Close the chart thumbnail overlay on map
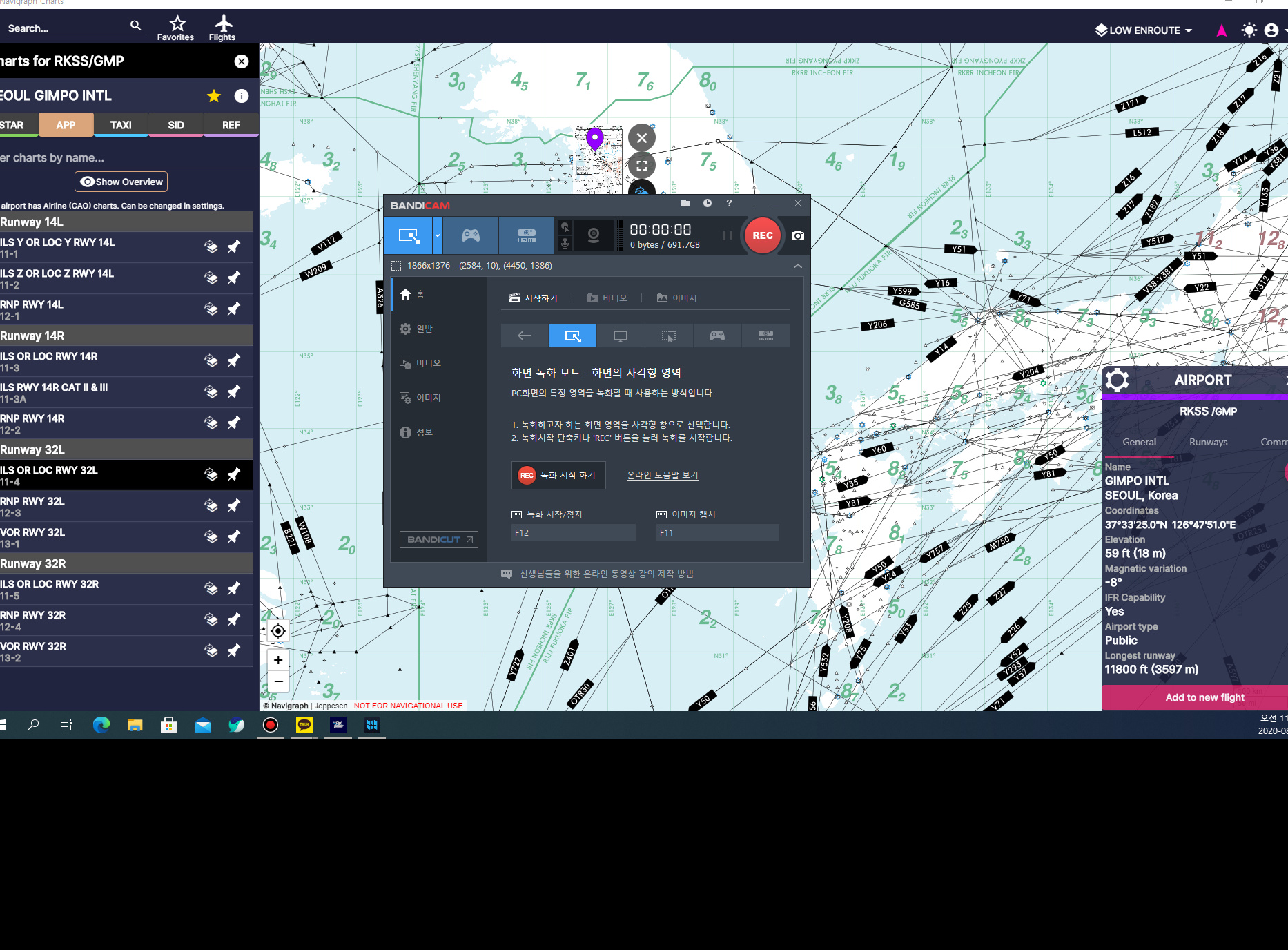Viewport: 1288px width, 950px height. tap(642, 138)
